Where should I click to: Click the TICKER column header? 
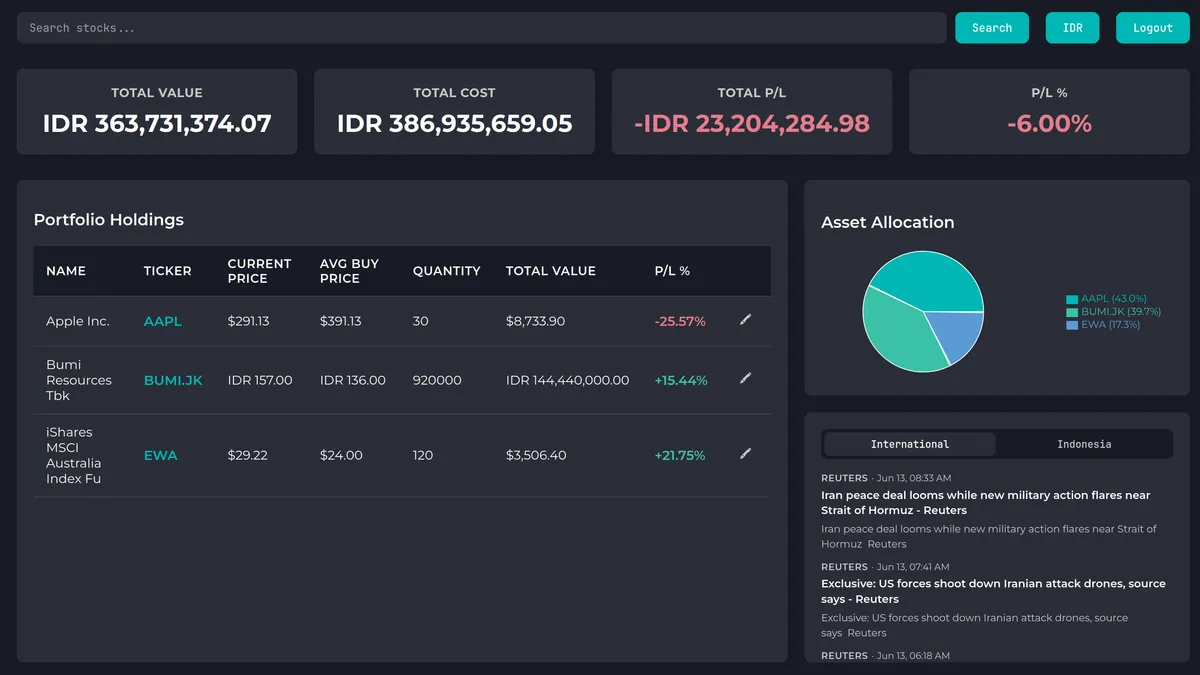[x=167, y=271]
